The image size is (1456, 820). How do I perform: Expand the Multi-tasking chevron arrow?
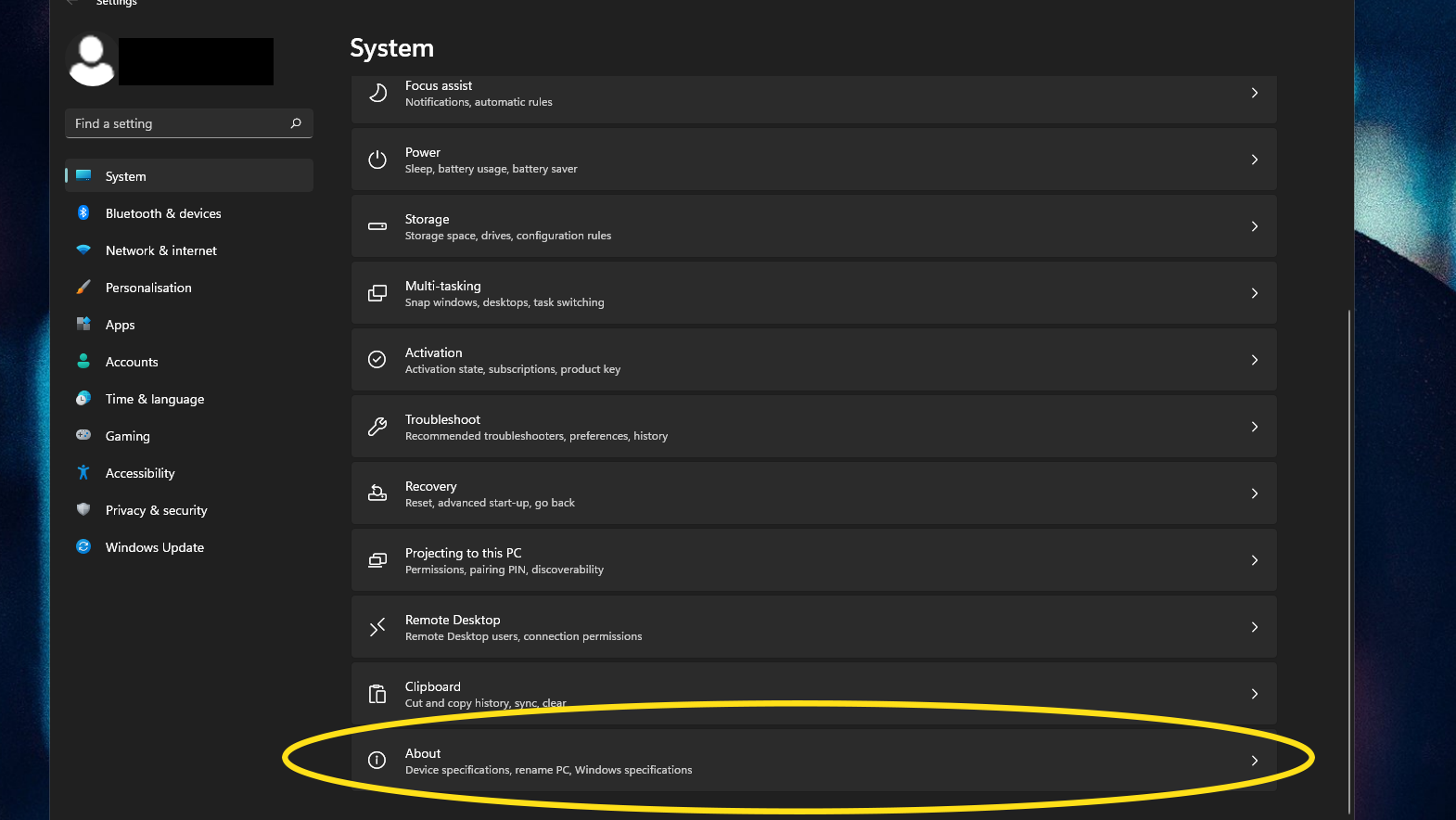[x=1254, y=293]
